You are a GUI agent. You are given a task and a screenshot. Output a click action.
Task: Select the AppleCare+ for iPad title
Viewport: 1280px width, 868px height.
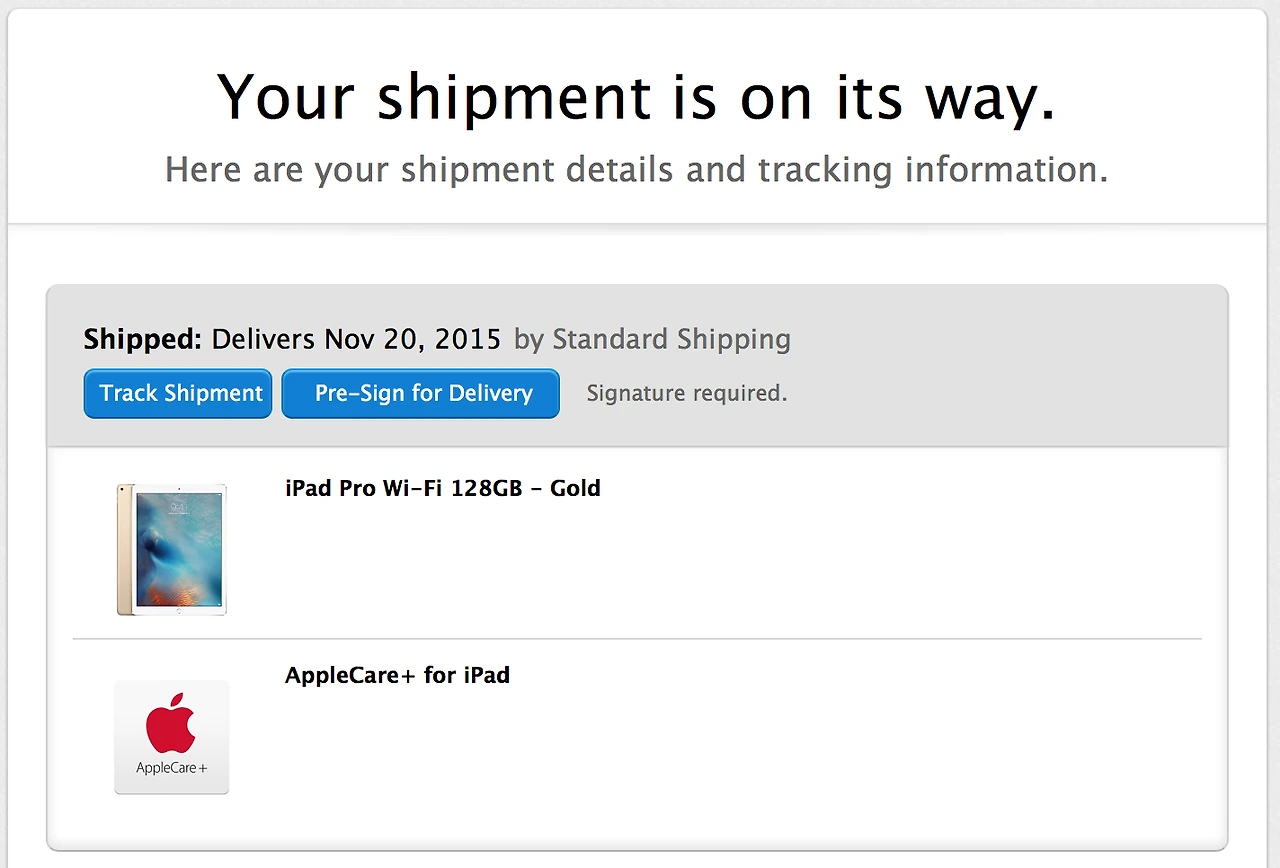[397, 675]
